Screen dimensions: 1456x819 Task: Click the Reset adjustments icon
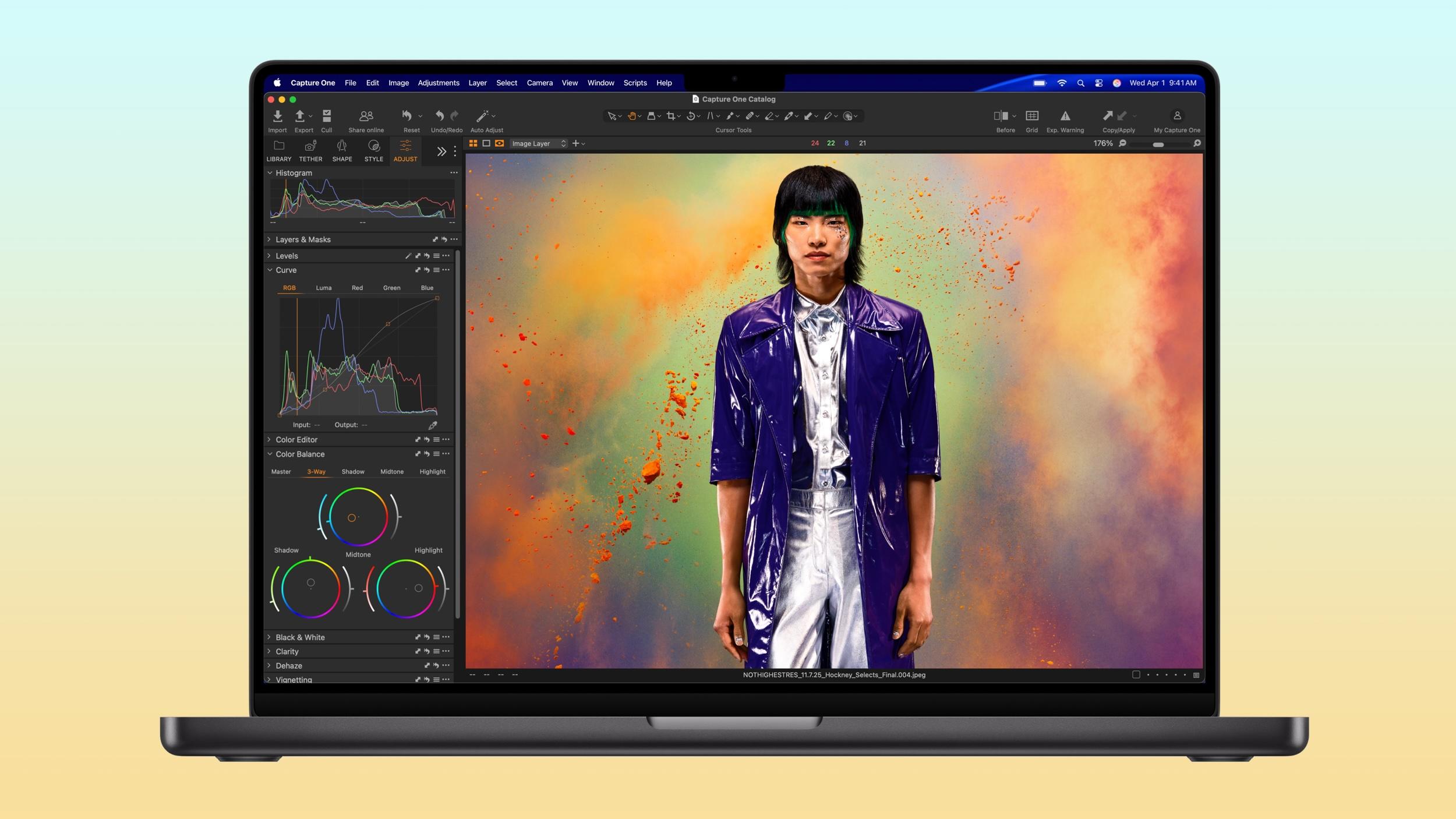407,116
